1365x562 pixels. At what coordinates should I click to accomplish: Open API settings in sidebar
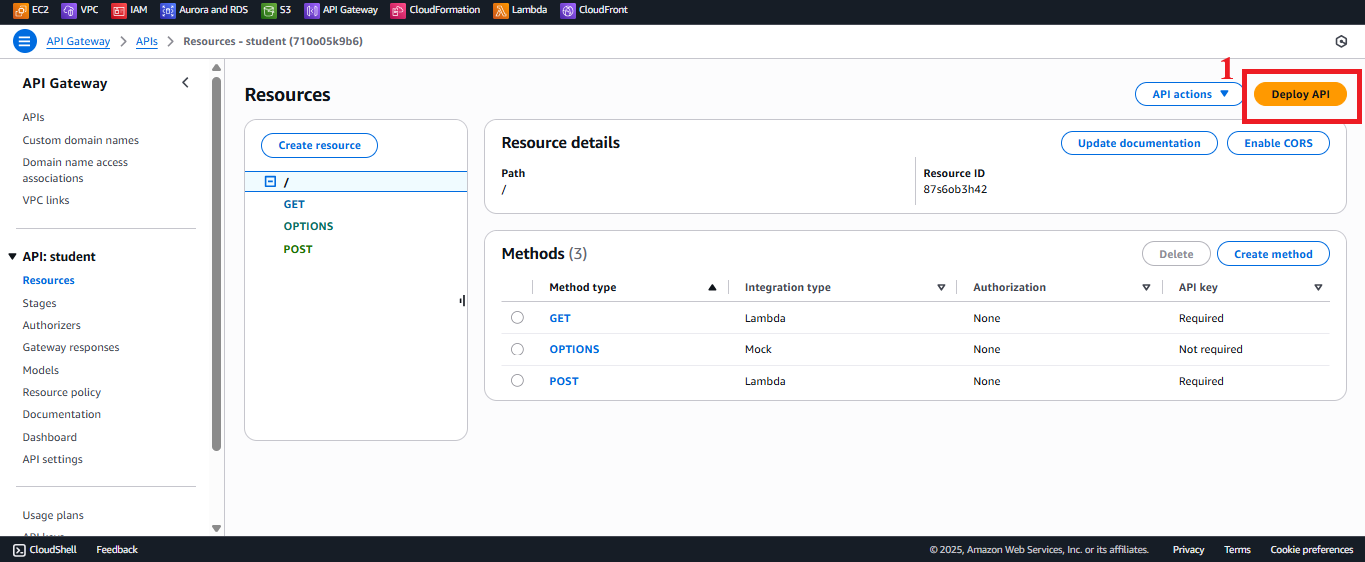pyautogui.click(x=53, y=459)
